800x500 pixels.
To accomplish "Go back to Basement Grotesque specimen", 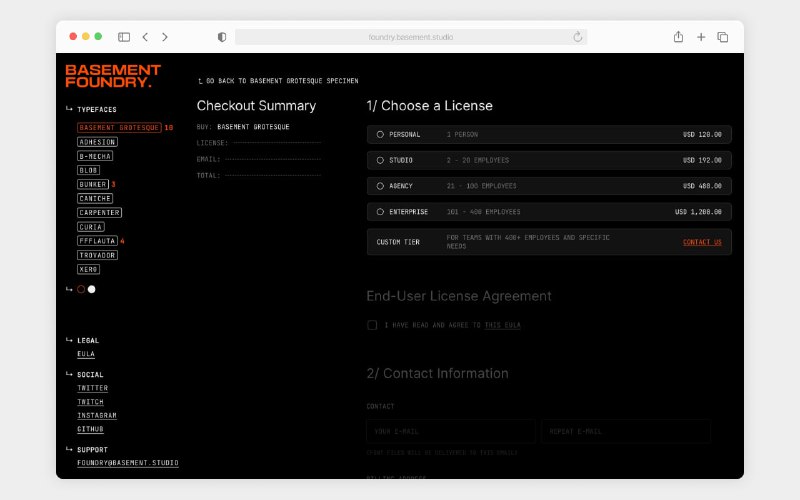I will 278,81.
